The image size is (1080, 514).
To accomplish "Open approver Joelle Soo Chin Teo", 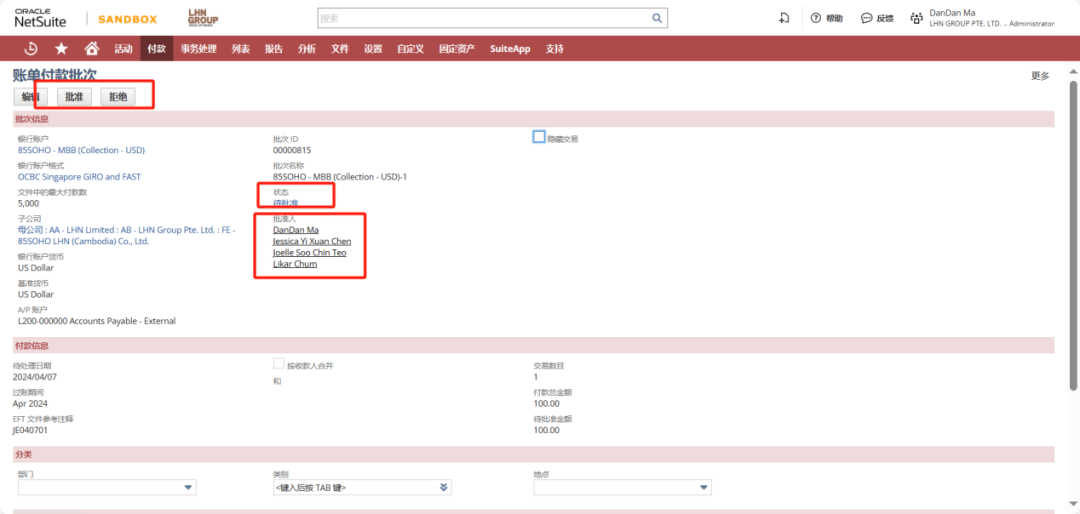I will click(310, 252).
